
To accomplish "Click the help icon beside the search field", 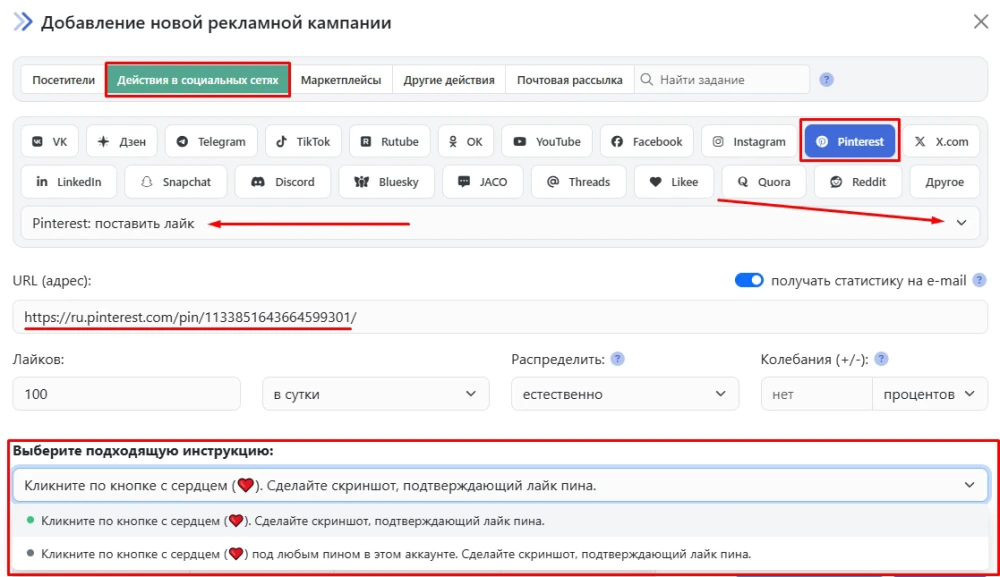I will tap(826, 80).
